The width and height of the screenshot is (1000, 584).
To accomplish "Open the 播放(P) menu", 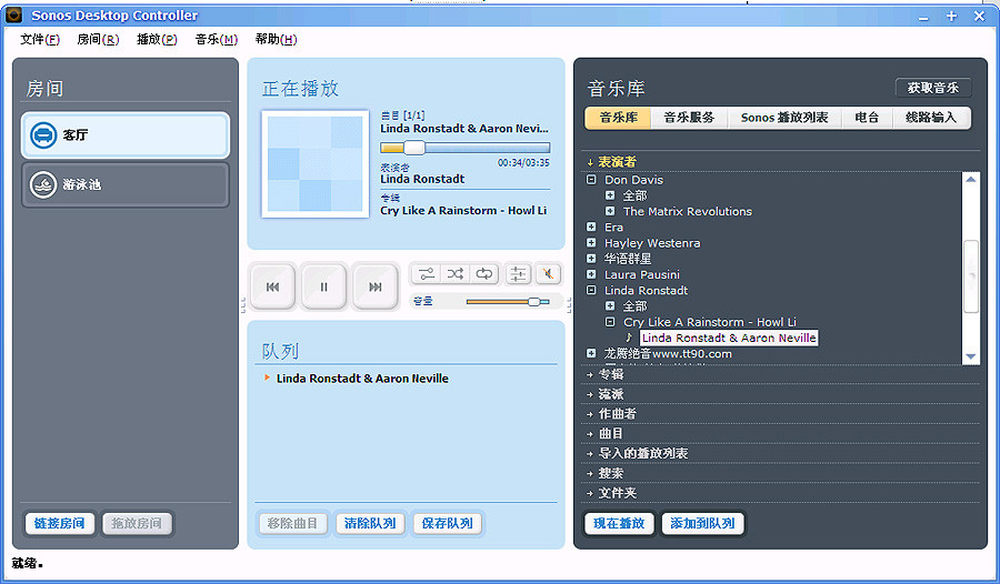I will click(157, 40).
